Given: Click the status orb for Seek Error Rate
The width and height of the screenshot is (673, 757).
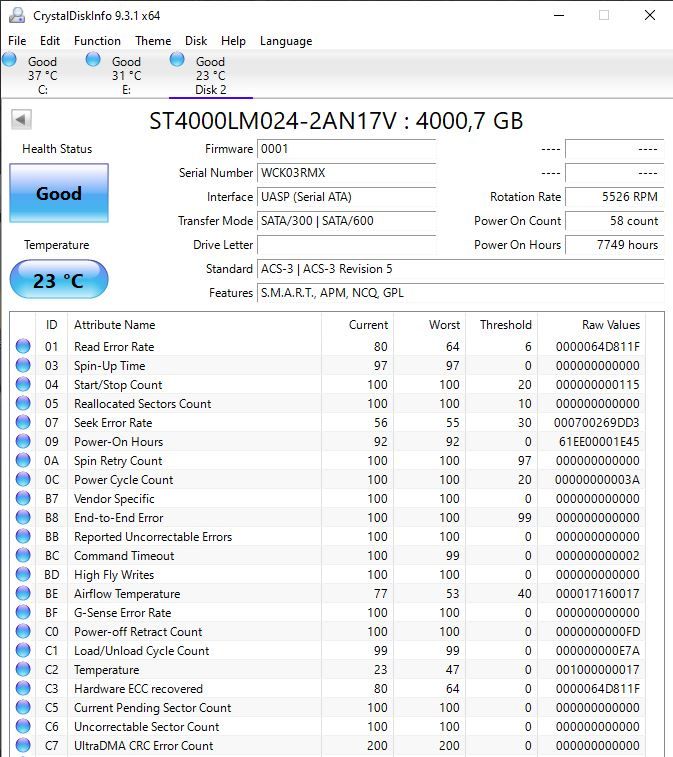Looking at the screenshot, I should 23,422.
